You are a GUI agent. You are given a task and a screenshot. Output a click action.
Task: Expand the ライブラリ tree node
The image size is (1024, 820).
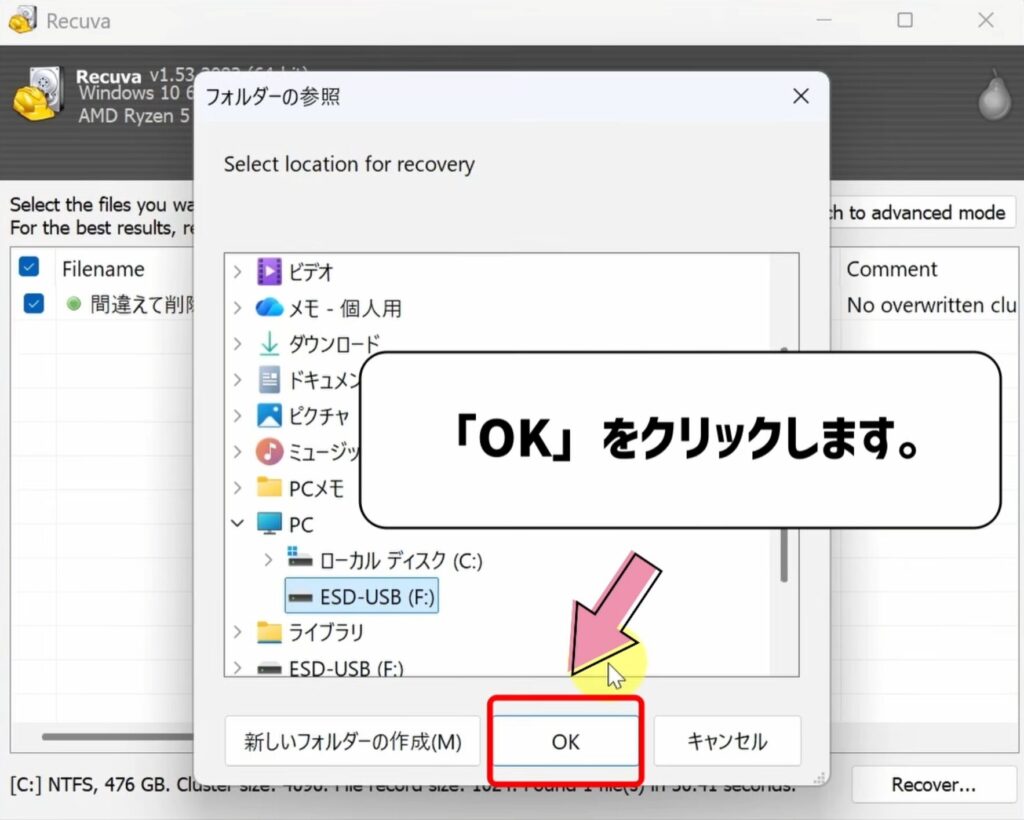pos(238,632)
